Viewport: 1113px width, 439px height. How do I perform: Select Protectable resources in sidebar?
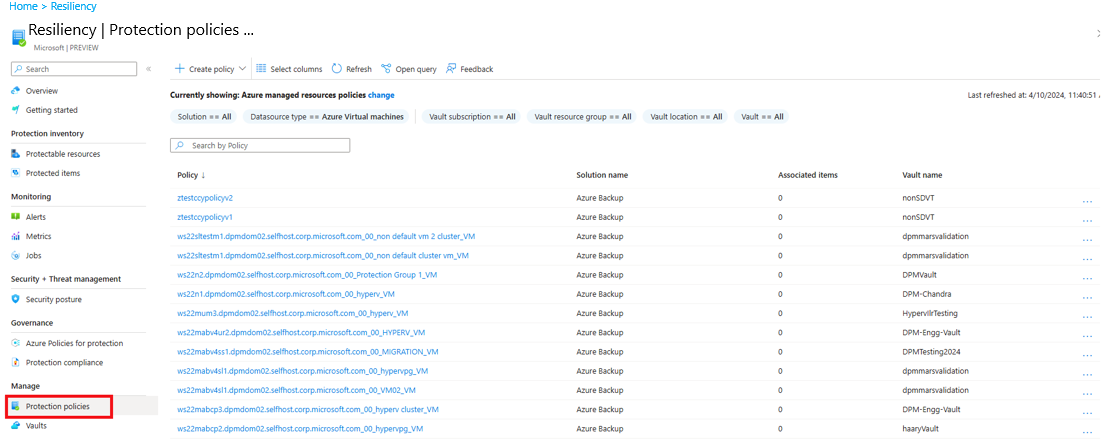[x=62, y=153]
